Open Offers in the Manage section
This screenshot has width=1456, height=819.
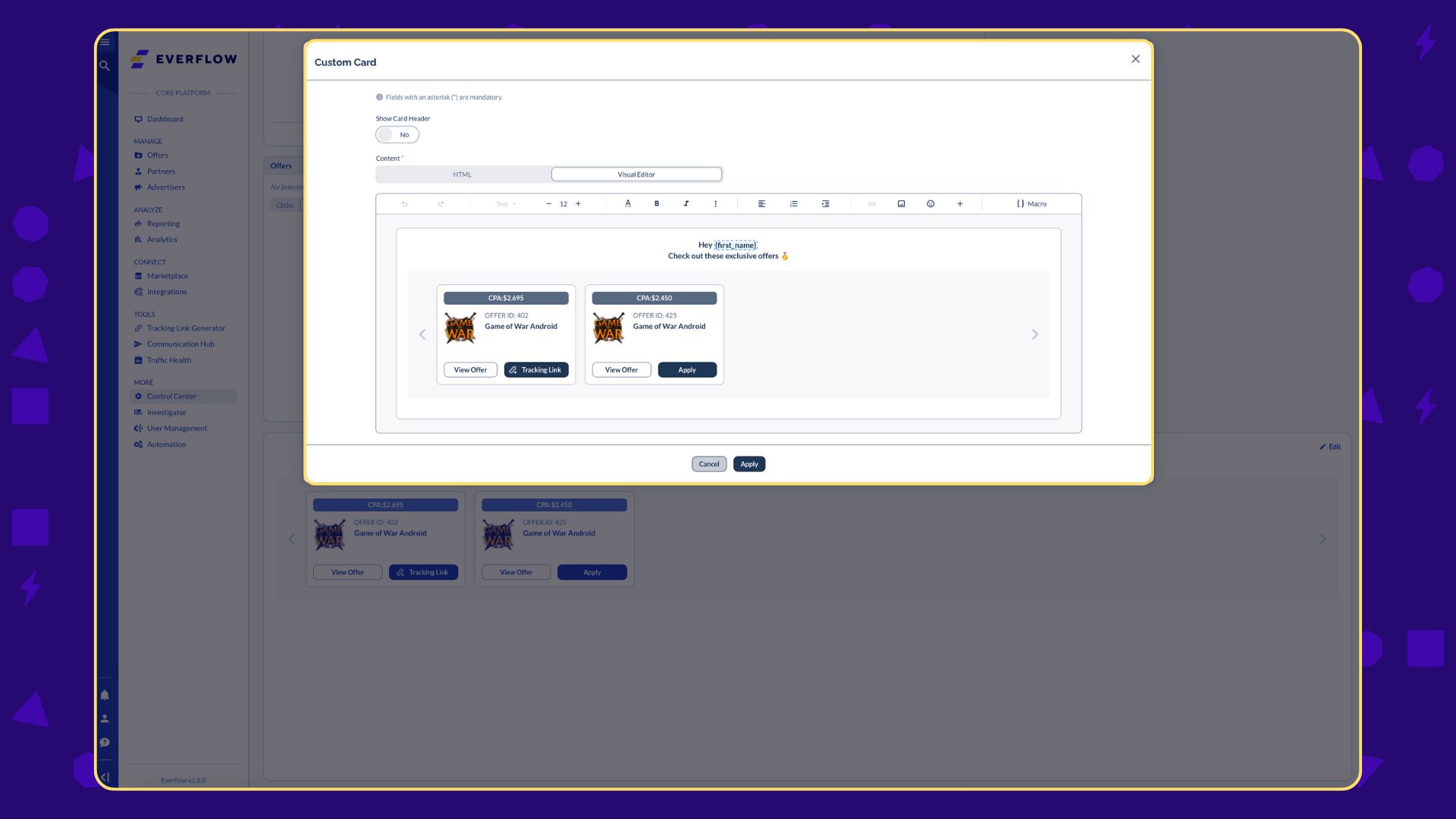(x=157, y=155)
